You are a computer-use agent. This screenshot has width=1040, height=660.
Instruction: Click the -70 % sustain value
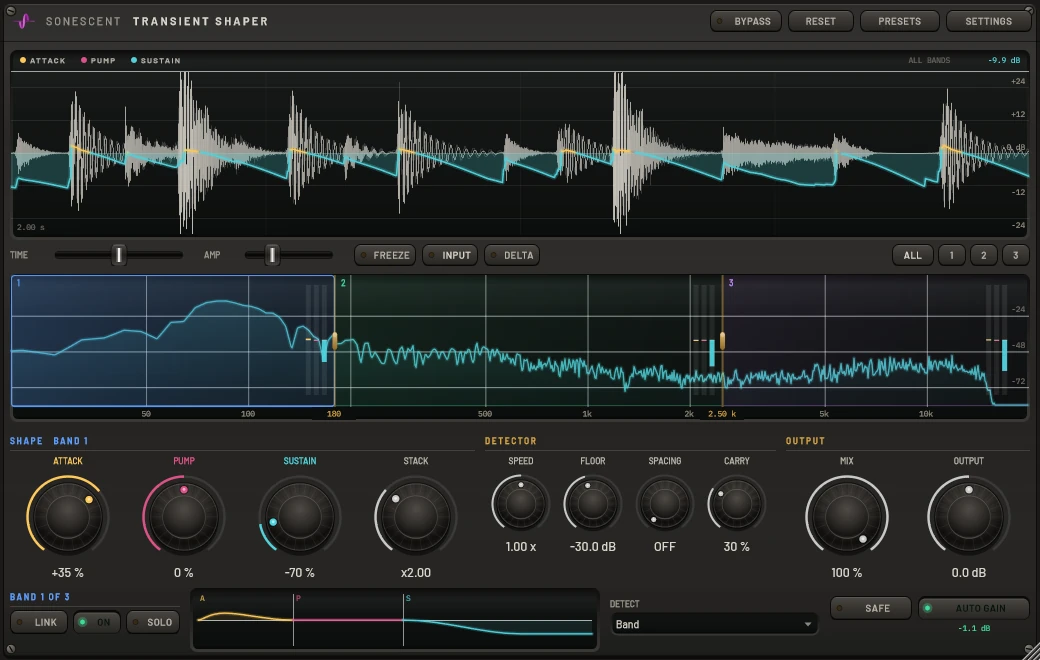[x=300, y=572]
